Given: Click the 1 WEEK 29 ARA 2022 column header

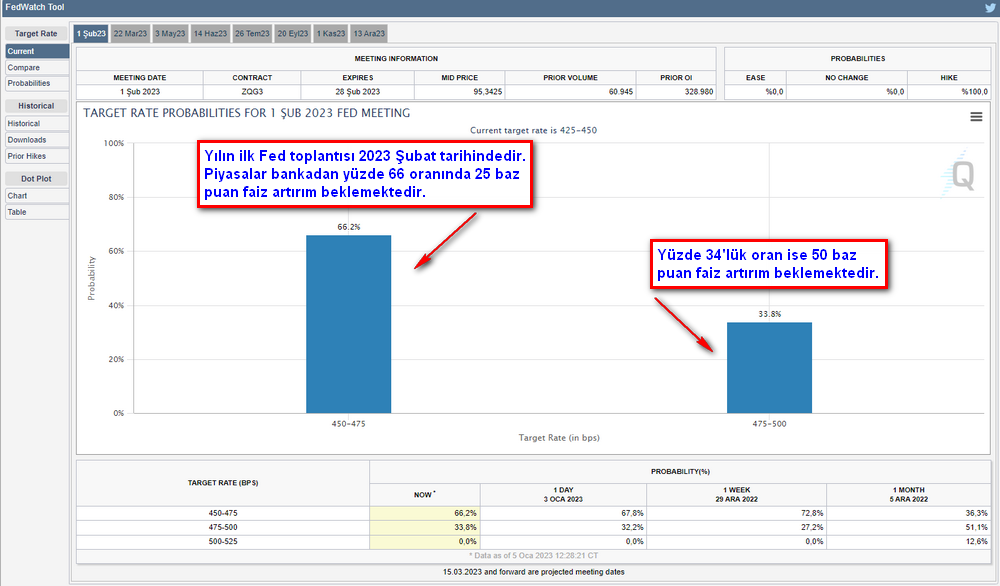Looking at the screenshot, I should 737,495.
